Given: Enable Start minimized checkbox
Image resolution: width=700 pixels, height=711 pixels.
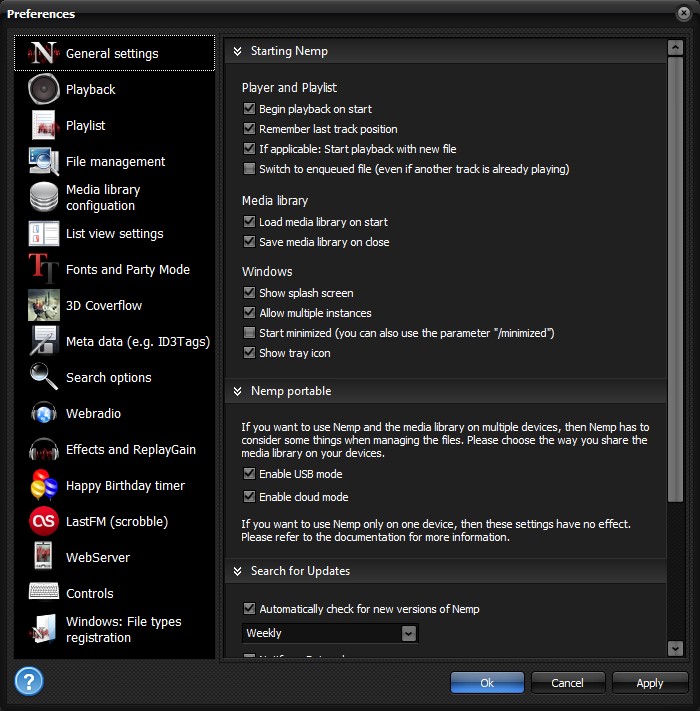Looking at the screenshot, I should tap(249, 333).
